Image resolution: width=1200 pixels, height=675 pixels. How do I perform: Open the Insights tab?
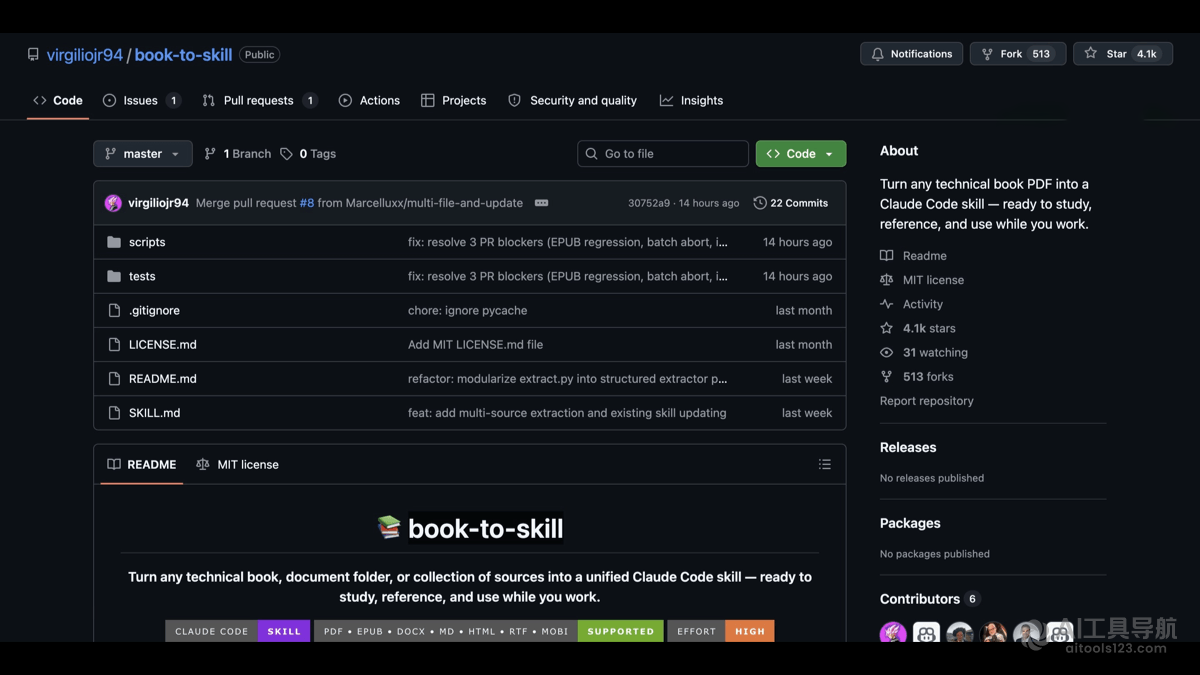[691, 100]
